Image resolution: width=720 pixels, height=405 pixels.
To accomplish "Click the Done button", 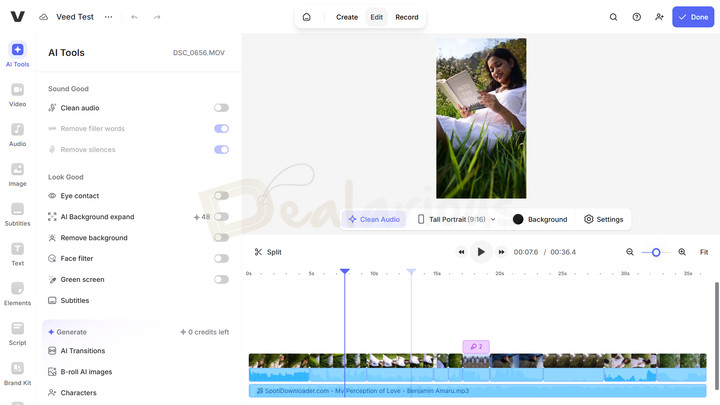I will [693, 17].
